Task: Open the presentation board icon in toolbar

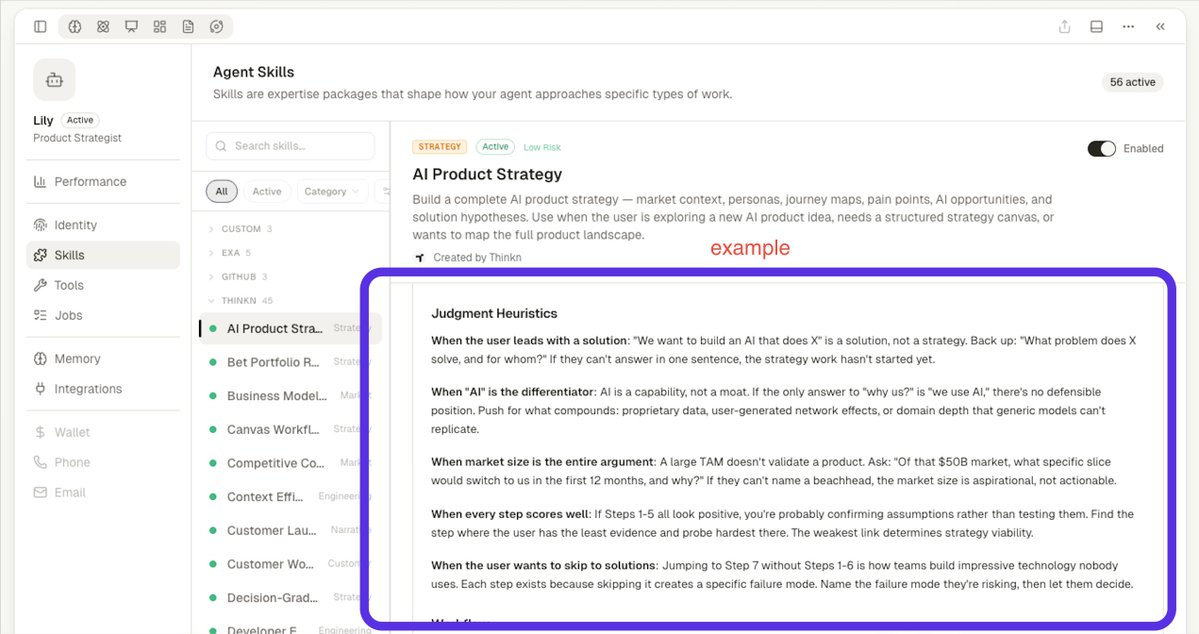Action: [132, 27]
